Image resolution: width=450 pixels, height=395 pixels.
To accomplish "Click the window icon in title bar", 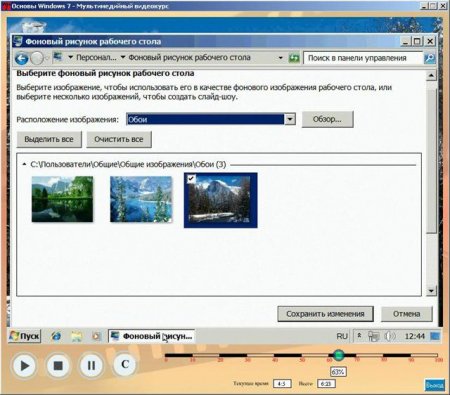I will coord(18,41).
